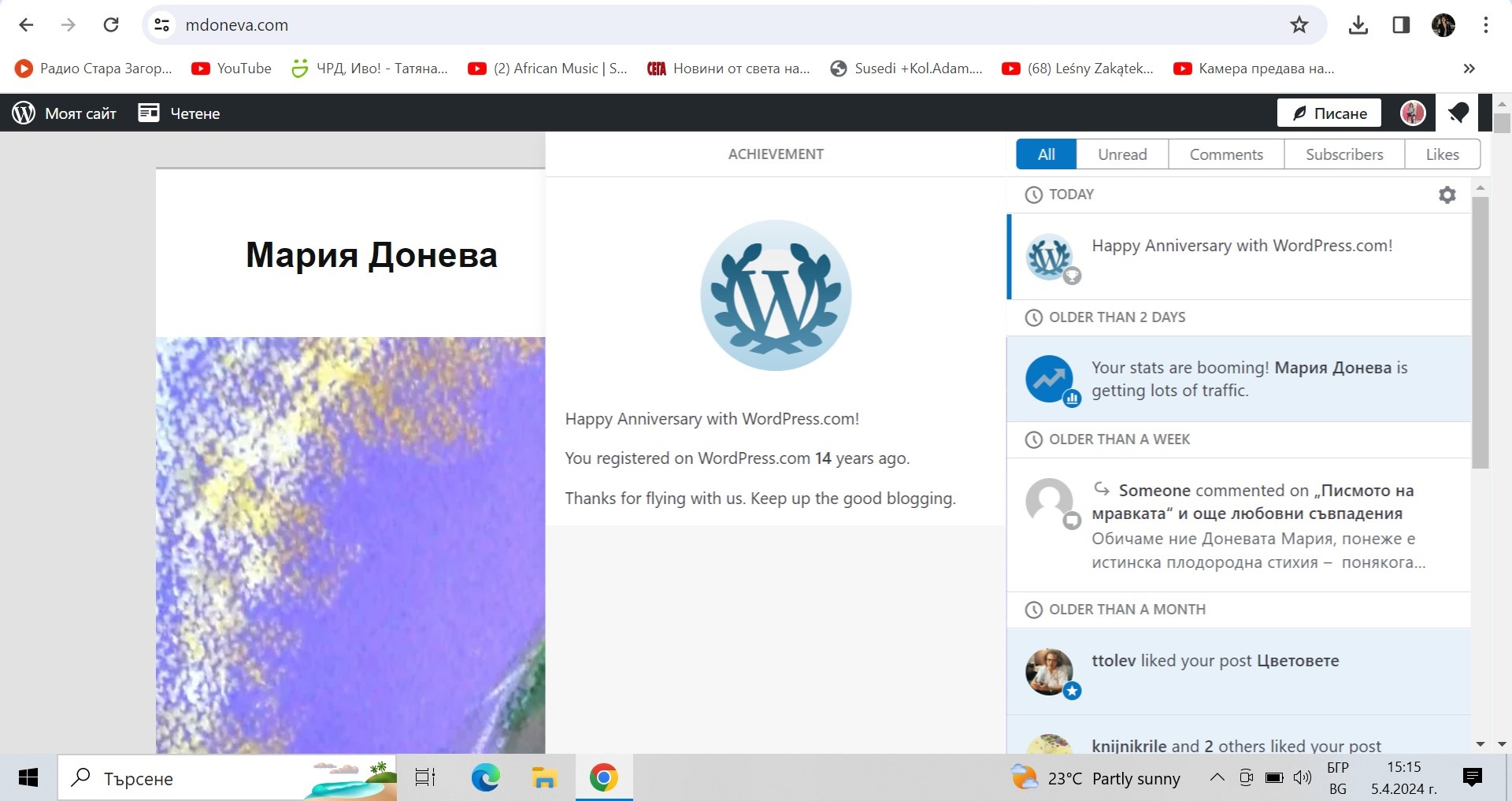Image resolution: width=1512 pixels, height=801 pixels.
Task: Open notification settings gear icon
Action: point(1447,195)
